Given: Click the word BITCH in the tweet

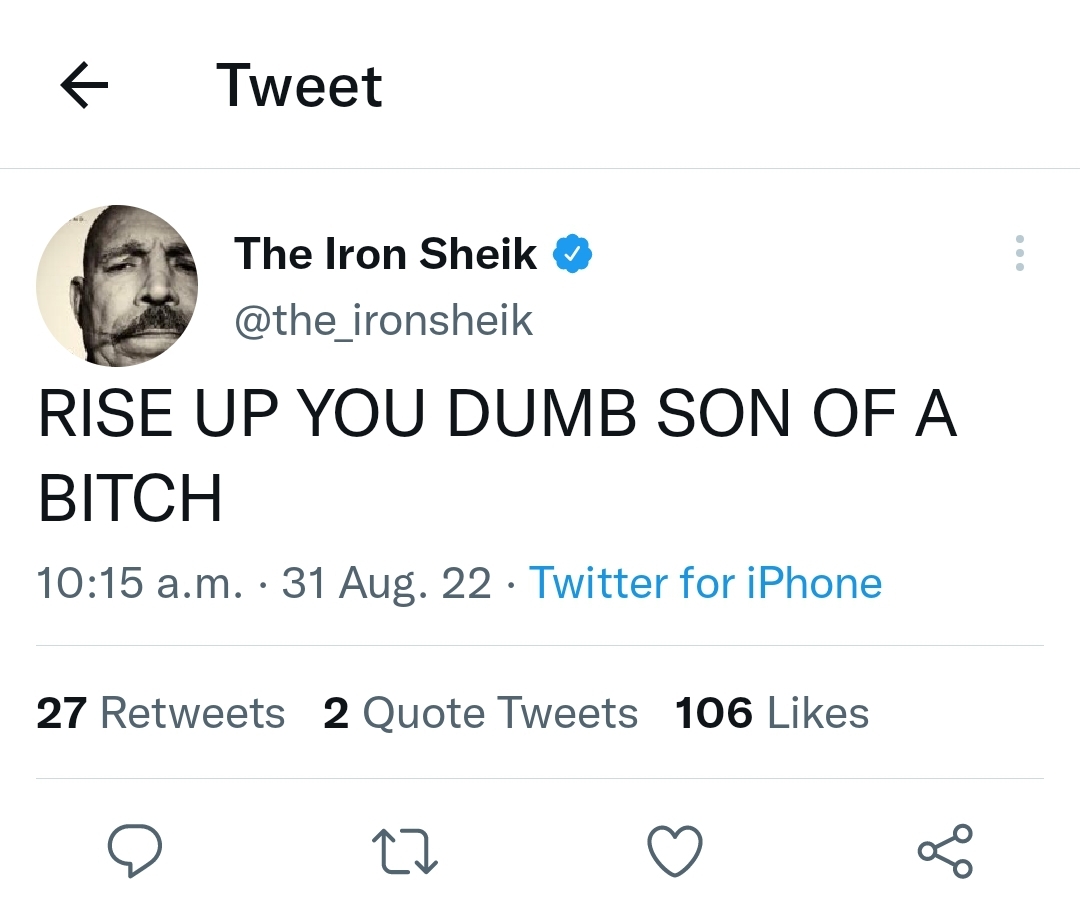Looking at the screenshot, I should click(x=129, y=499).
